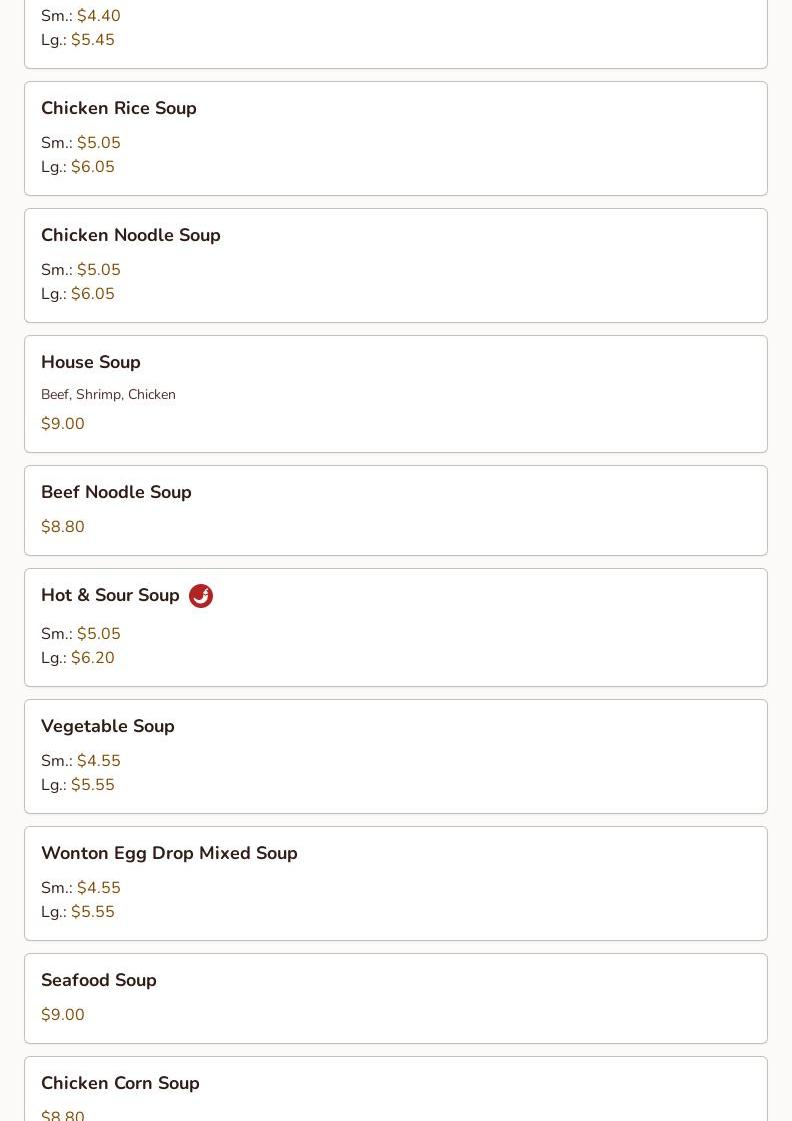
Task: Click the Seafood Soup $9.00 price
Action: coord(63,1014)
